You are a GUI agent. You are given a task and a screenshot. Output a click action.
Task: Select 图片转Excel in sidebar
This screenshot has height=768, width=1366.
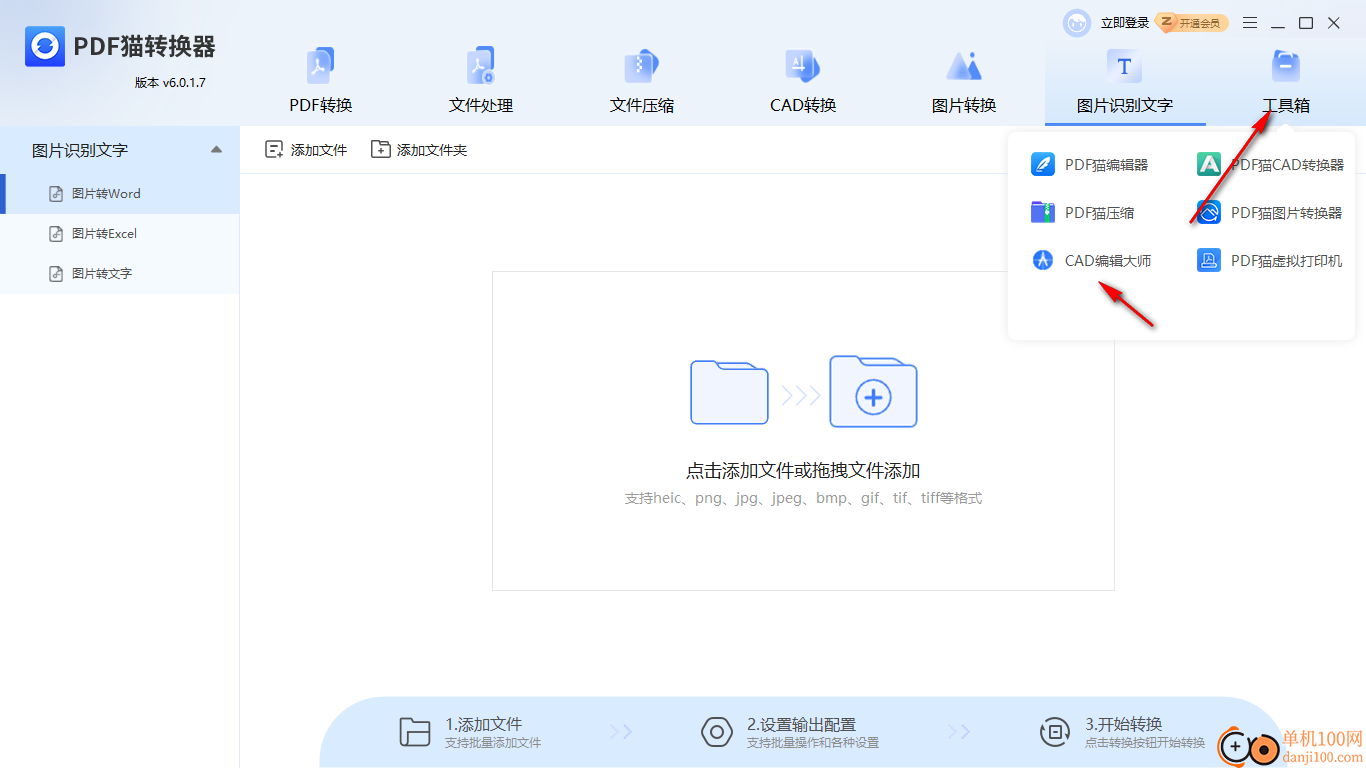(120, 234)
